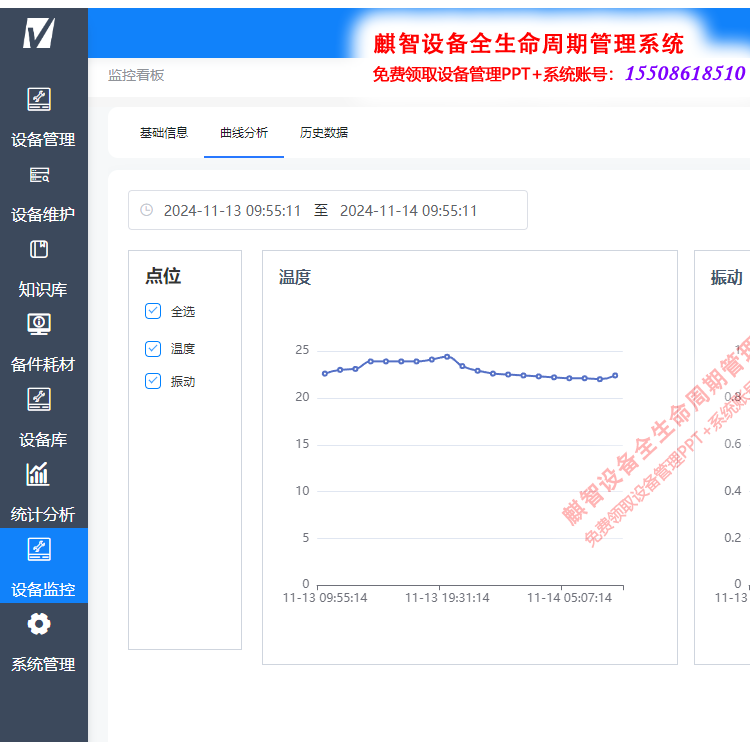
Task: Click the 监控看板 breadcrumb link
Action: pos(136,75)
